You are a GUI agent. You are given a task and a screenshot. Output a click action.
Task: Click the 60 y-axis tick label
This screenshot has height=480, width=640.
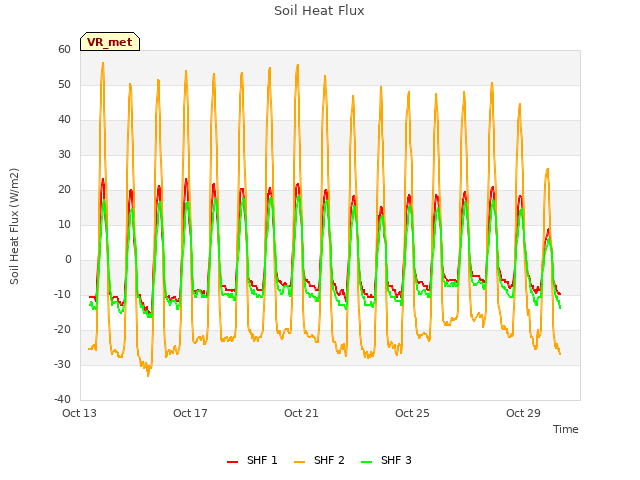(x=64, y=49)
